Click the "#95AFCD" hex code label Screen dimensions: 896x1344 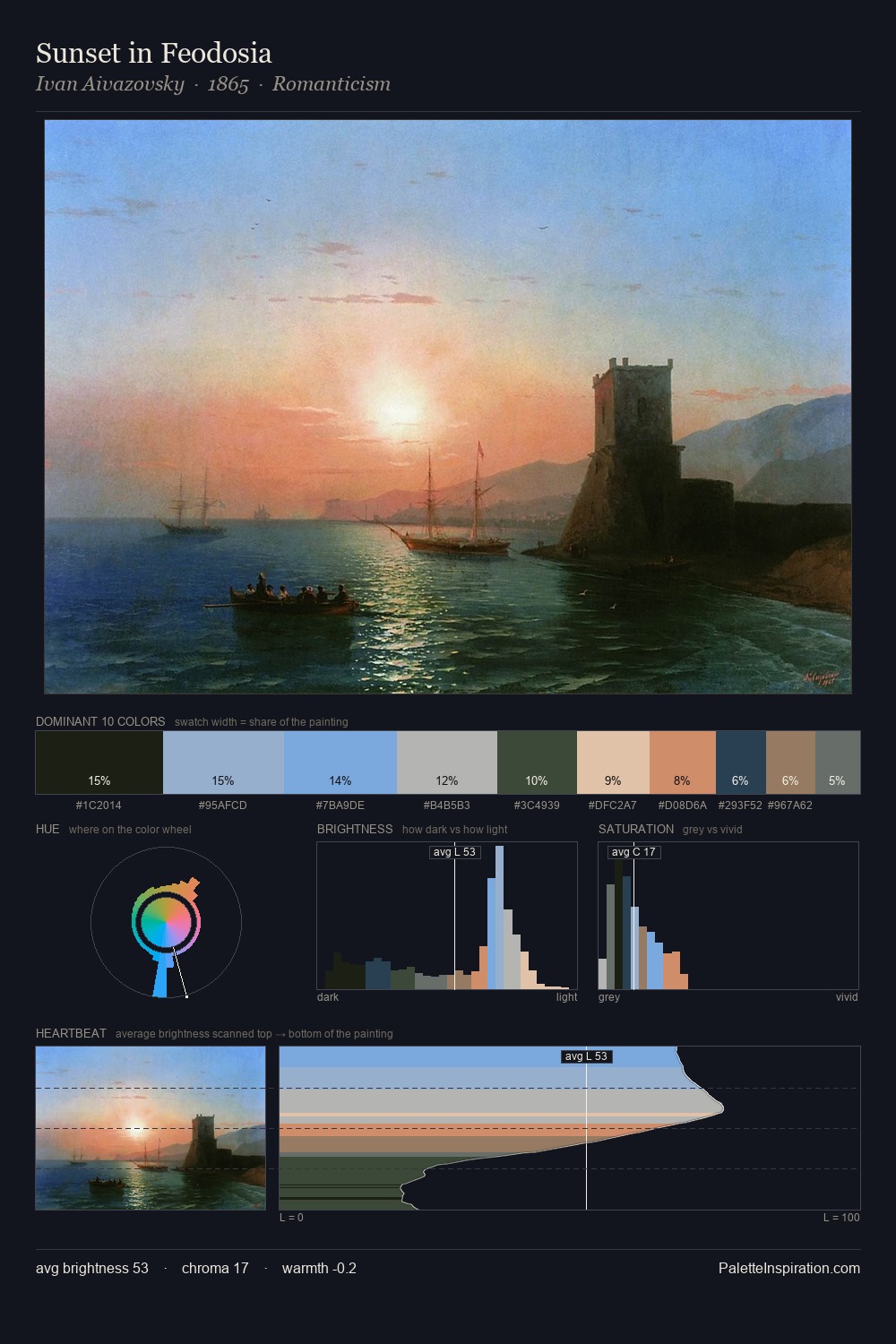[x=223, y=806]
